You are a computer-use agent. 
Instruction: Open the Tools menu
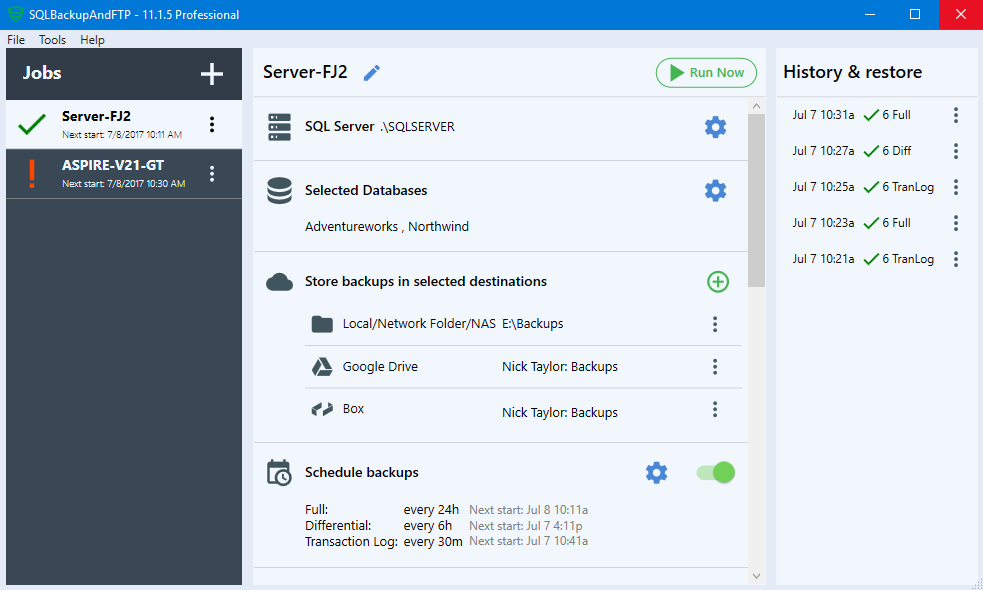click(x=52, y=40)
